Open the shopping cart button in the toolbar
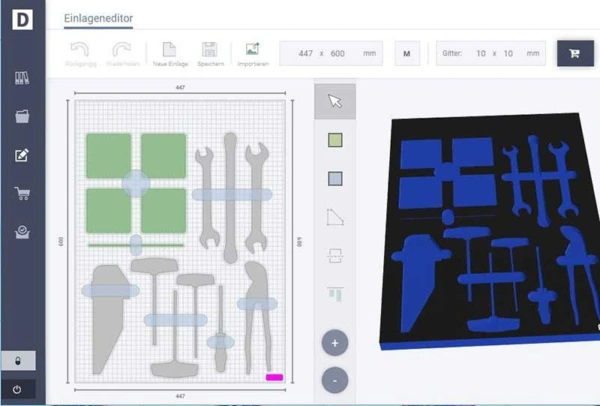Viewport: 600px width, 406px height. (x=575, y=54)
